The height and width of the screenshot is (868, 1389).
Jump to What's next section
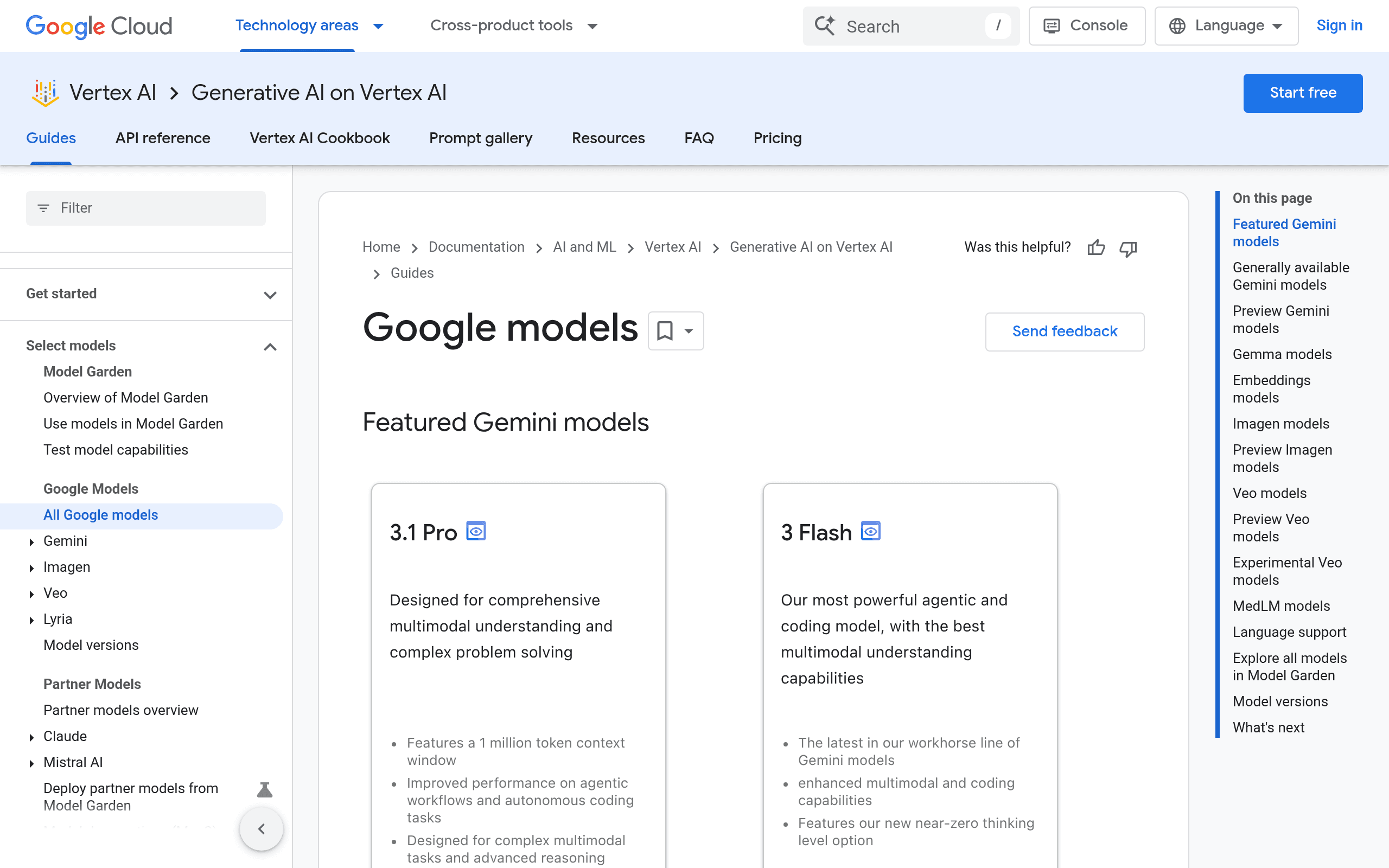click(x=1269, y=727)
